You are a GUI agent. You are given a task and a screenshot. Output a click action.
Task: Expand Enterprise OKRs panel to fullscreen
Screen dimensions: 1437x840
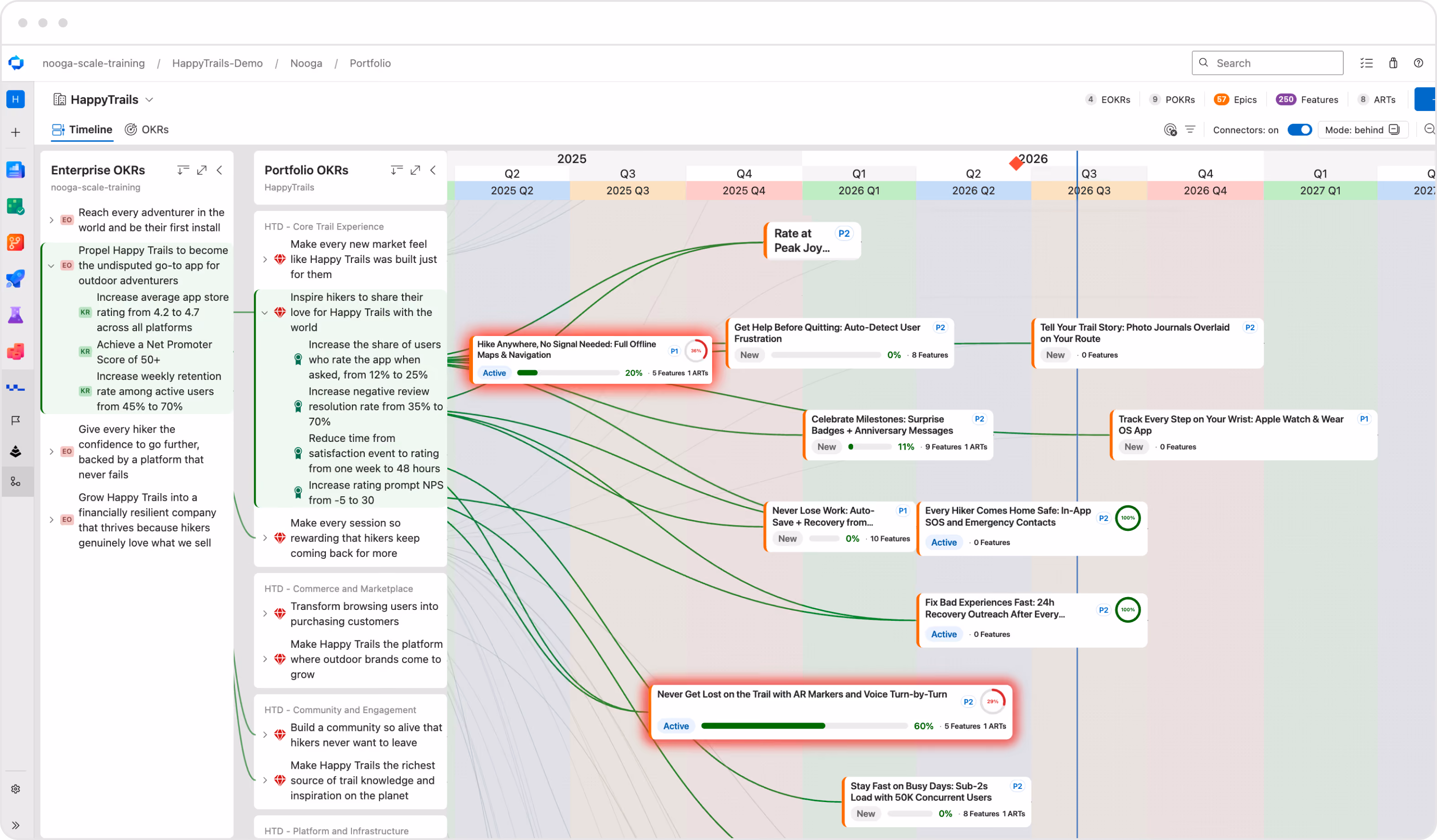[x=201, y=170]
